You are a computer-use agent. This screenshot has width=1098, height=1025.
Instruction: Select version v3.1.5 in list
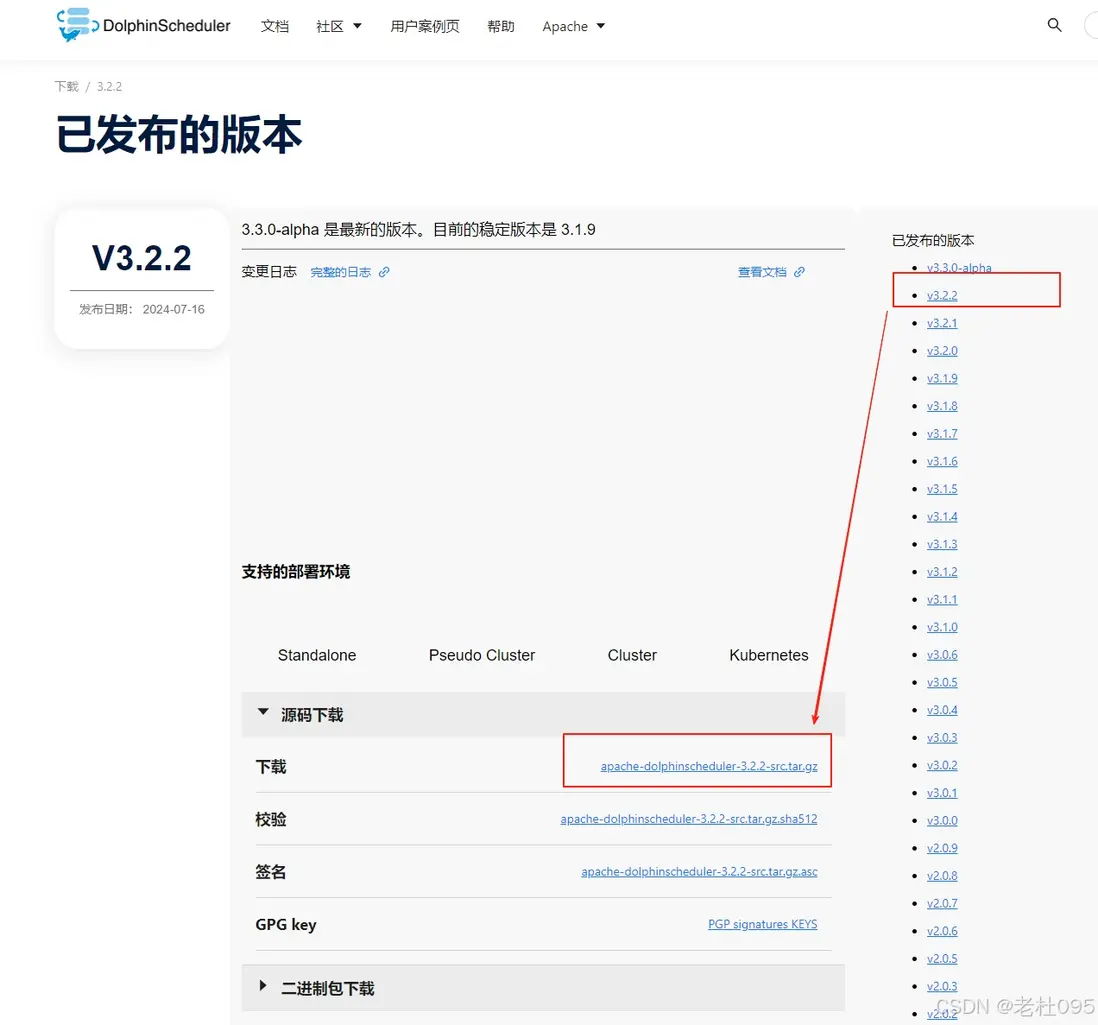[x=942, y=489]
